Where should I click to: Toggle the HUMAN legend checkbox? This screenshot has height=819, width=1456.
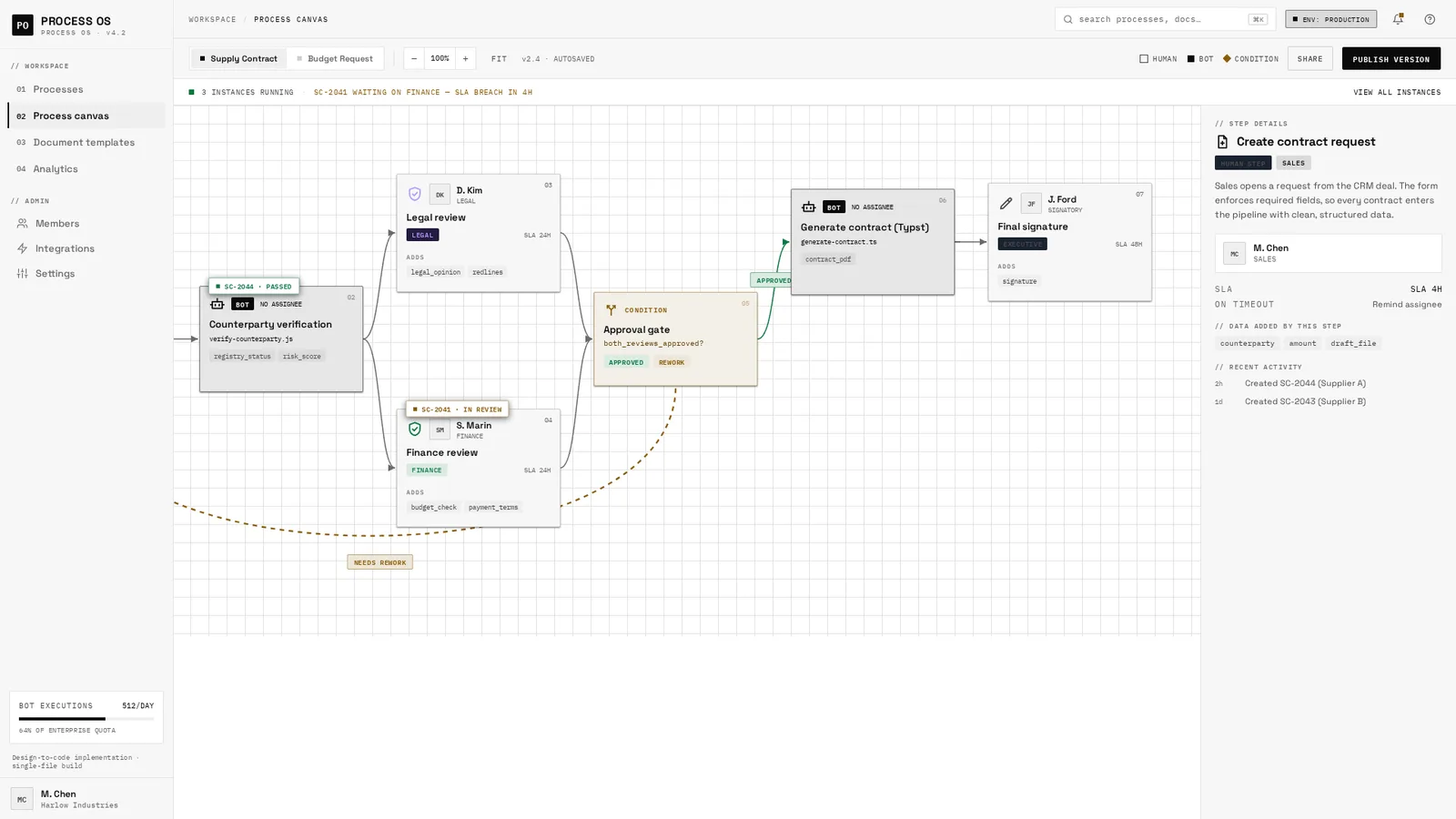click(1144, 59)
